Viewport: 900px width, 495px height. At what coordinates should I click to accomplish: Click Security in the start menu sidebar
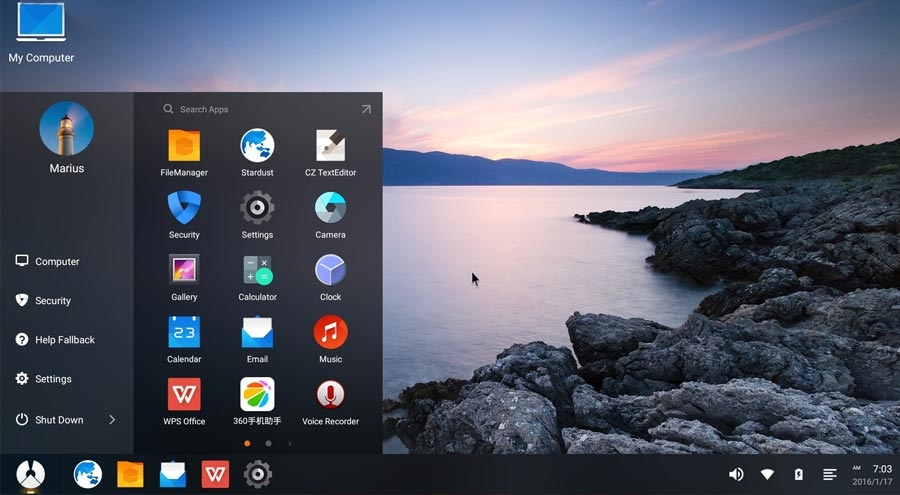tap(53, 300)
